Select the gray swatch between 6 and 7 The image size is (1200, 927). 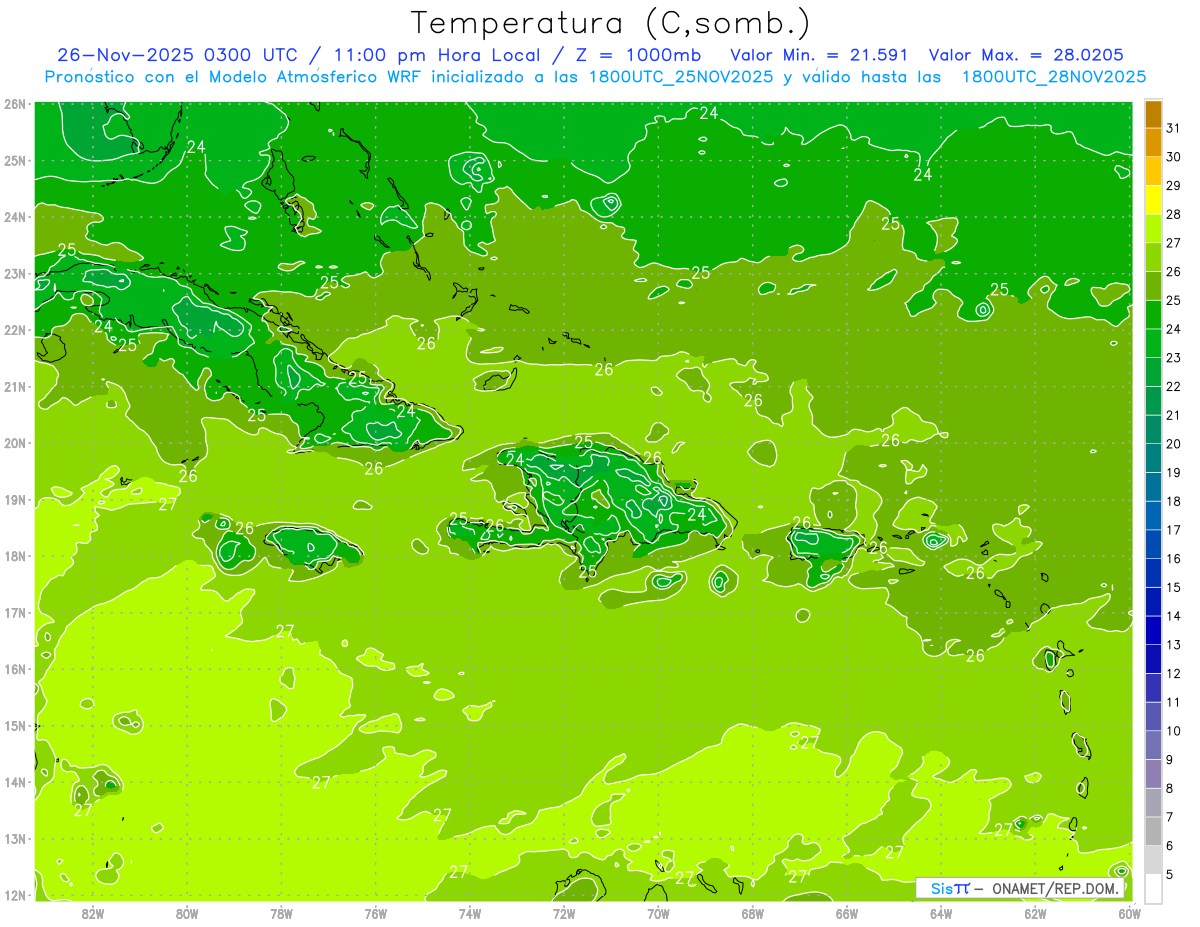pos(1153,832)
